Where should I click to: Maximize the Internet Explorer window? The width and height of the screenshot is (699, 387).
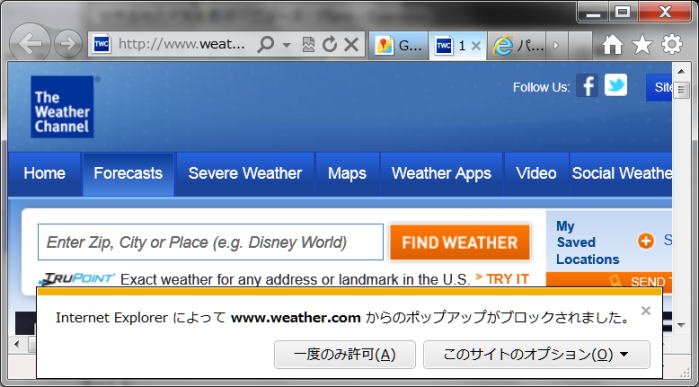(x=623, y=12)
